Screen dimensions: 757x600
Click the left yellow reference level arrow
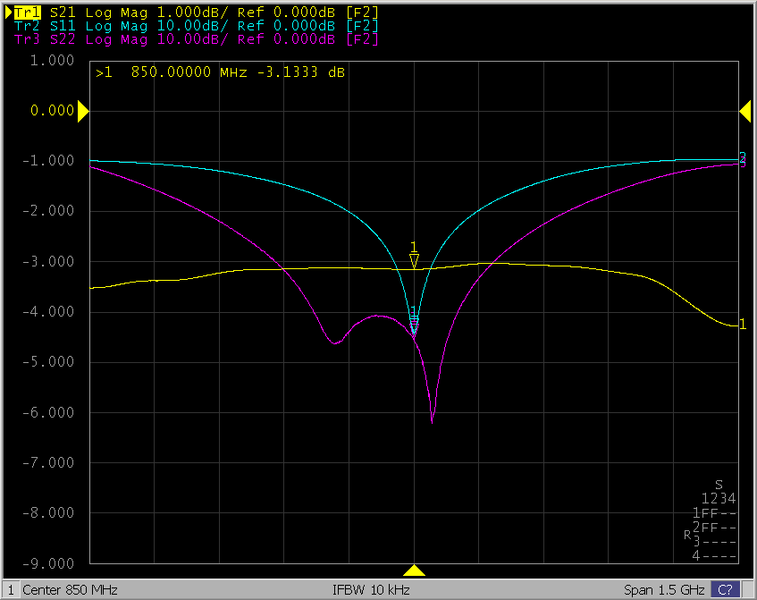(x=83, y=111)
